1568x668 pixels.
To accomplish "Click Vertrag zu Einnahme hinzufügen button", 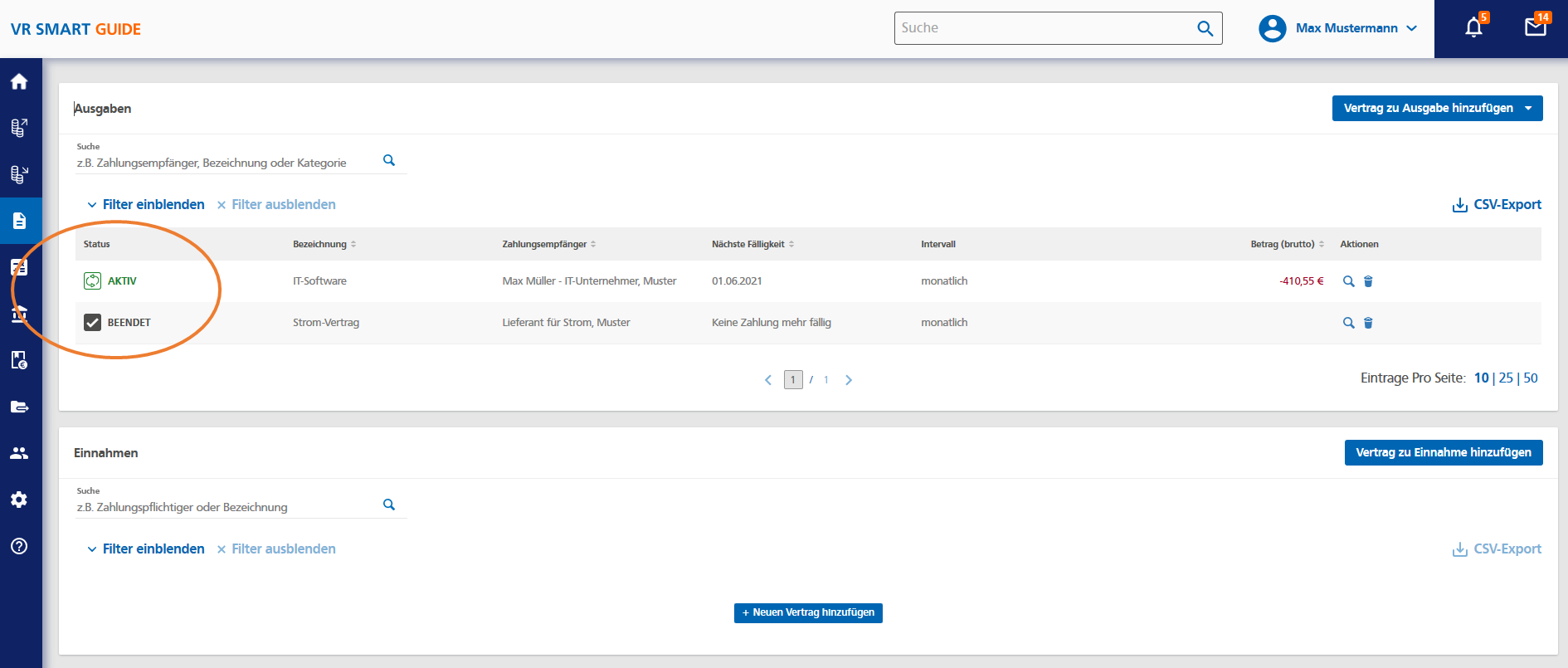I will pyautogui.click(x=1444, y=452).
